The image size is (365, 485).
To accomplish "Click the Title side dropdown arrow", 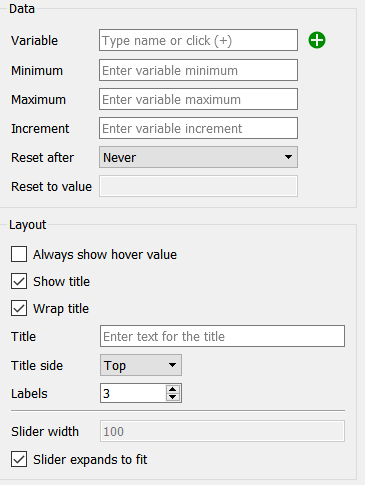I will [172, 365].
